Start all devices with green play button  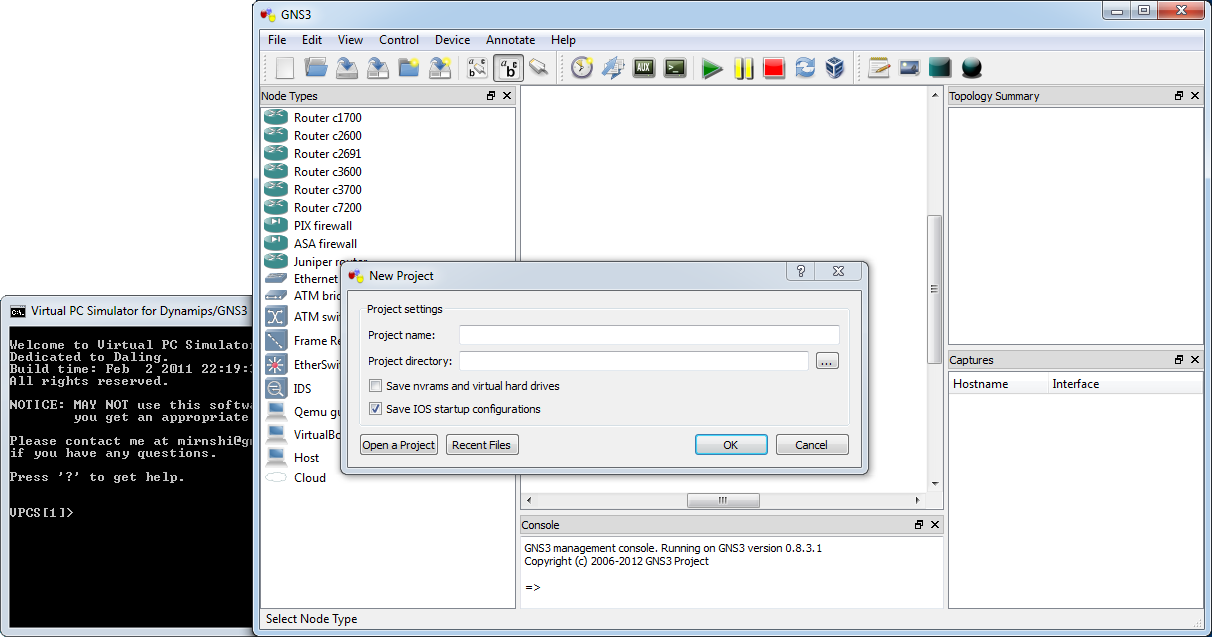712,68
